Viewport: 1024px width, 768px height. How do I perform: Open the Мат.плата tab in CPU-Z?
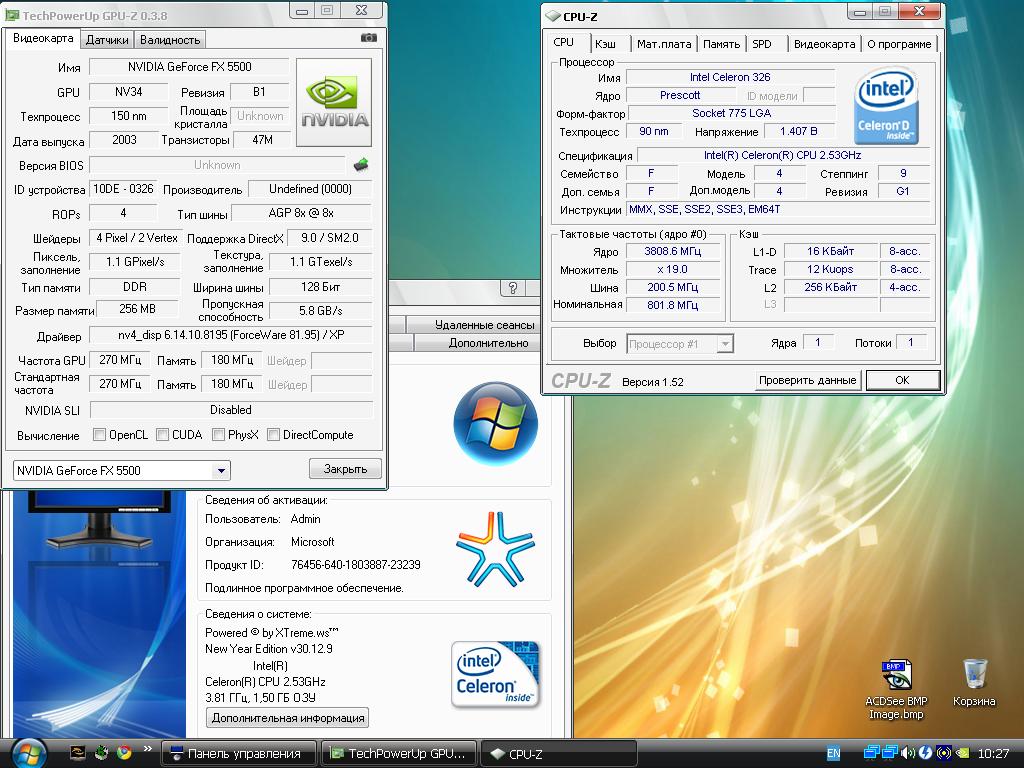[664, 44]
